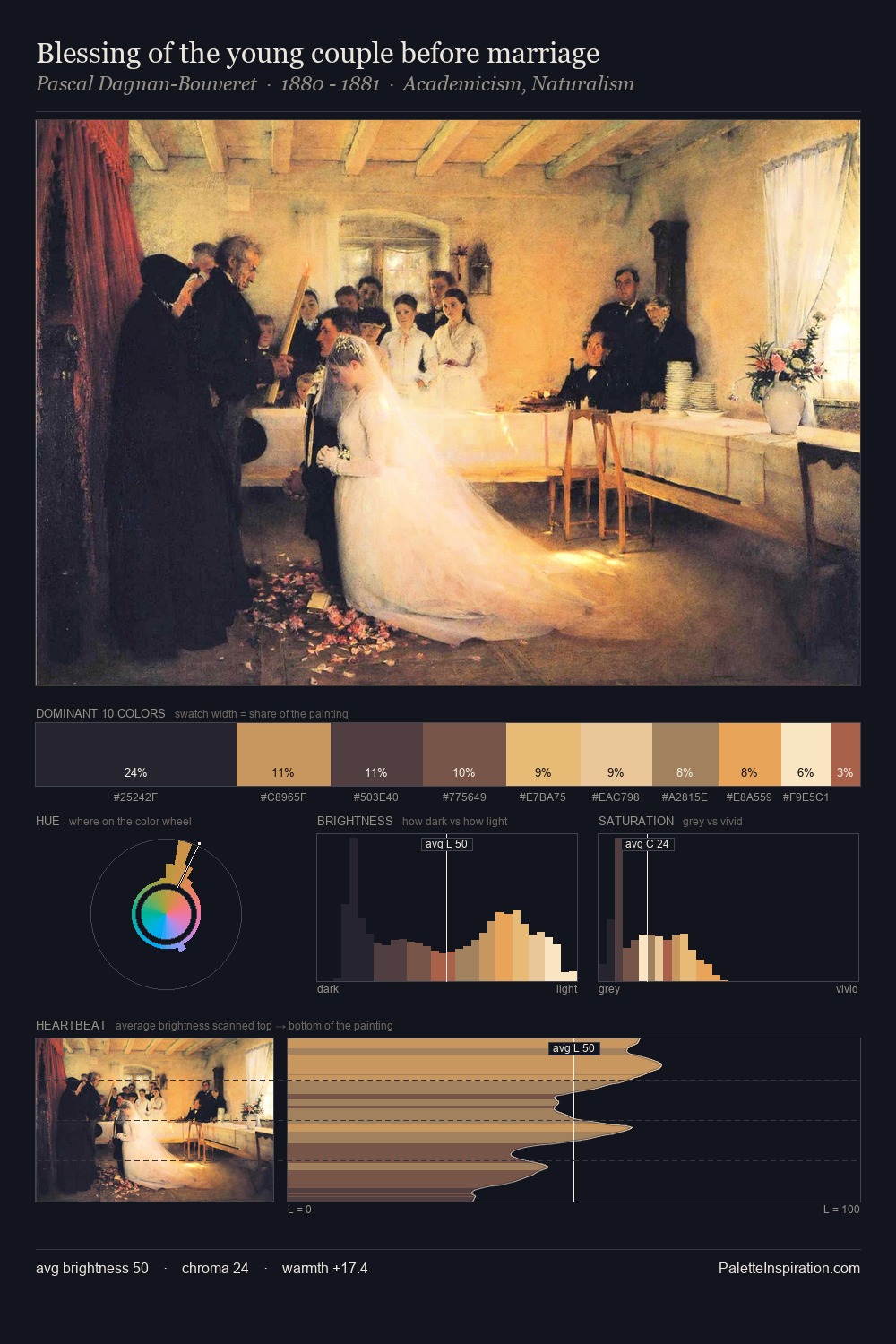Screen dimensions: 896x1344
Task: Click the 'L = 100' axis label
Action: [x=841, y=1210]
